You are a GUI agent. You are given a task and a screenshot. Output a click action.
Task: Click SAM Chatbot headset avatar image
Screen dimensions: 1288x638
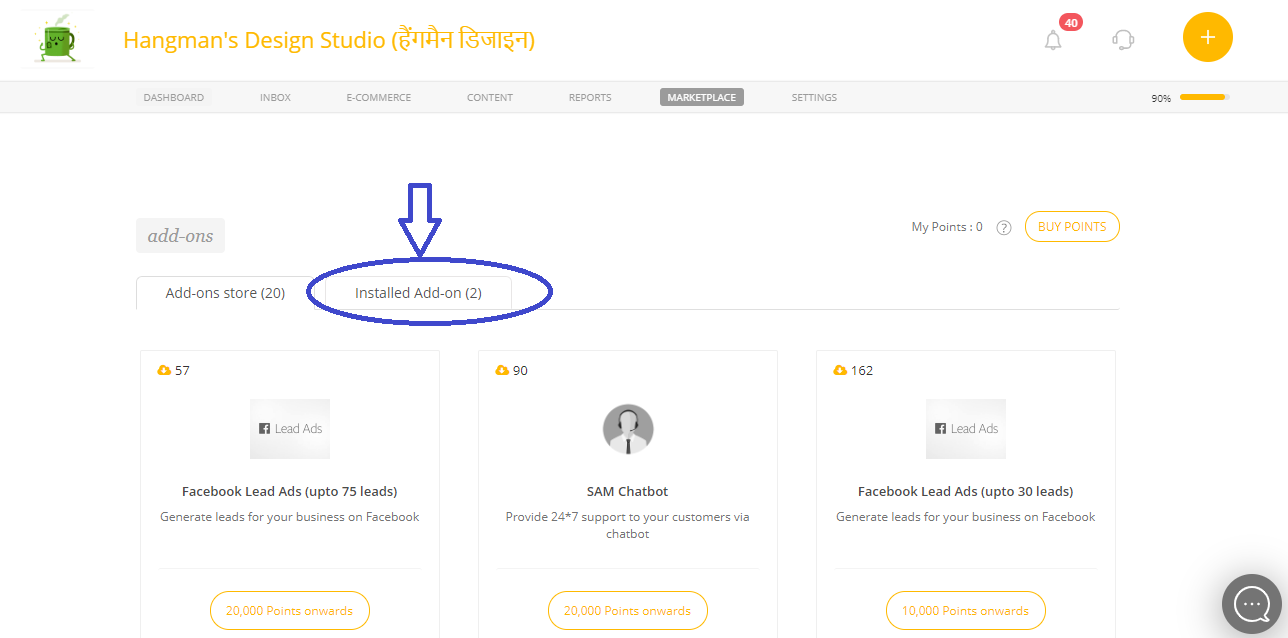[x=628, y=429]
